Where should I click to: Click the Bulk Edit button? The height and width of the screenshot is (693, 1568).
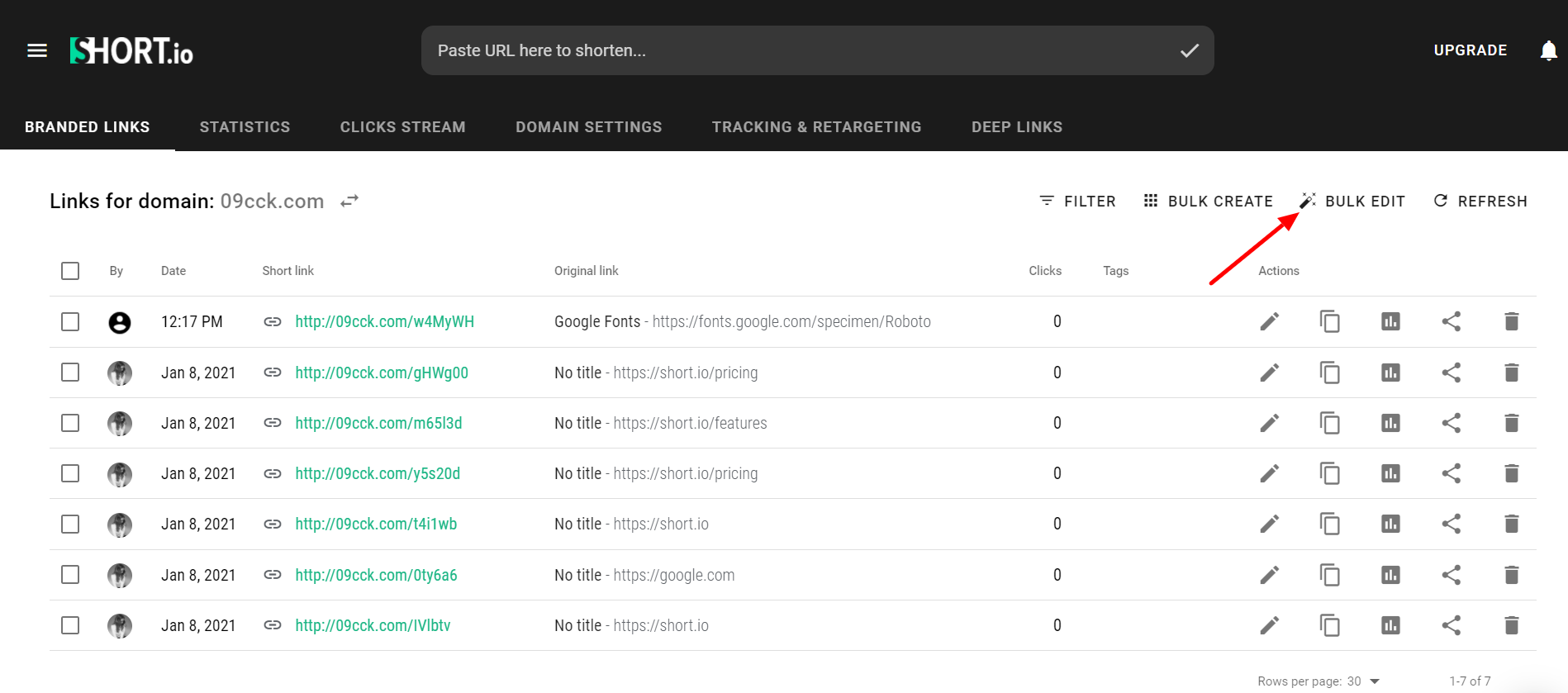coord(1352,201)
